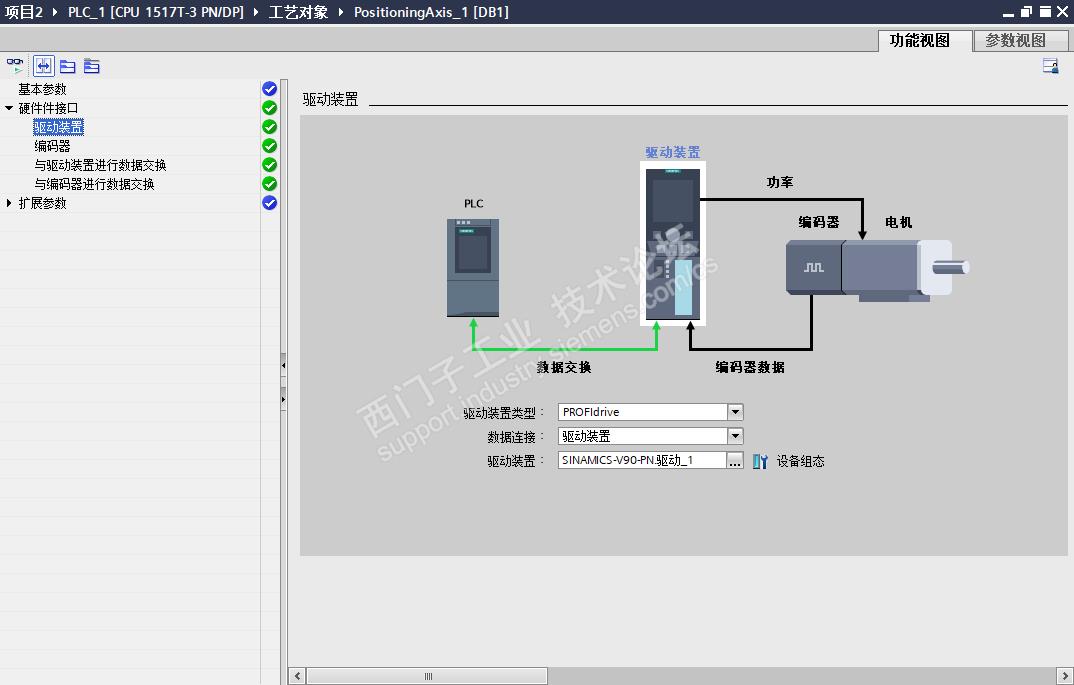Minimize the editor window
Screen dimensions: 1074x685
tap(1008, 12)
